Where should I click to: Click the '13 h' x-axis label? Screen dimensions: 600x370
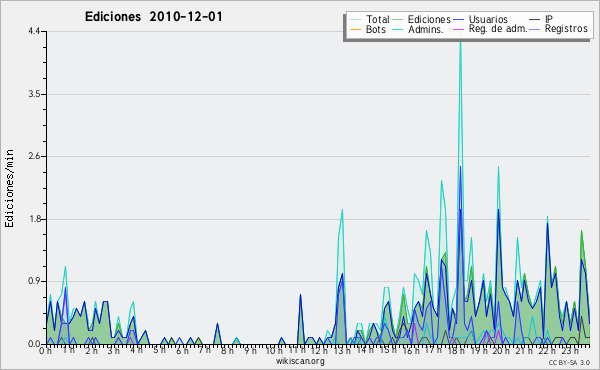[343, 350]
